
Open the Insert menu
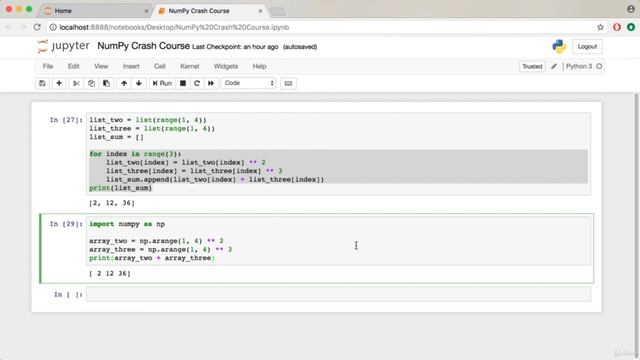coord(131,66)
